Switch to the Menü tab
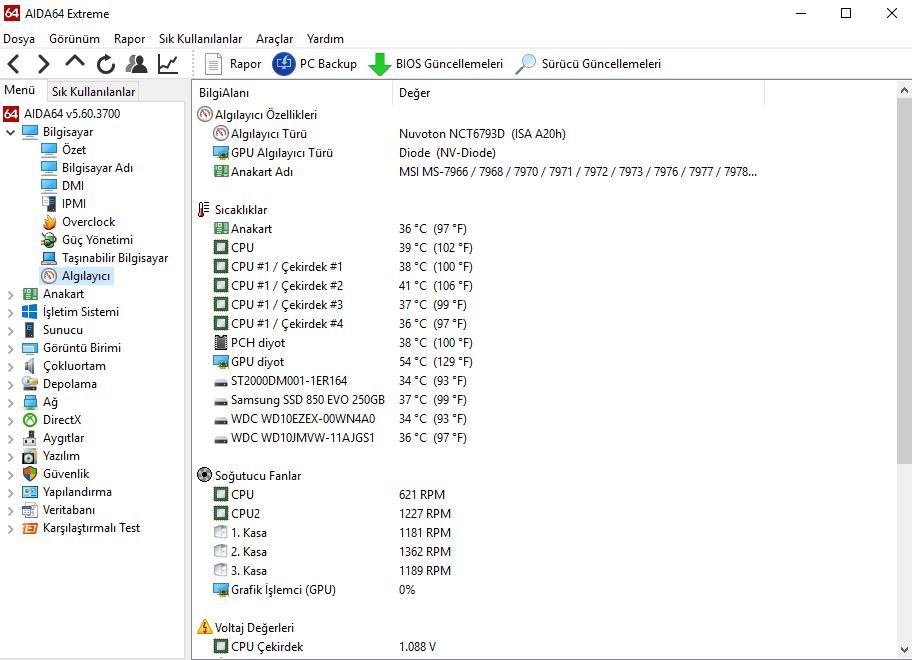Screen dimensions: 912x660 [20, 90]
